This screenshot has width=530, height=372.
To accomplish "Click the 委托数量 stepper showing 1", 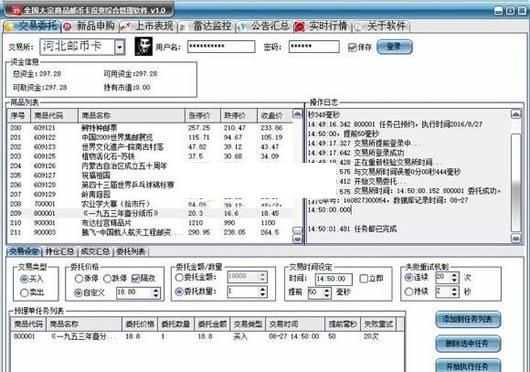I will coord(247,291).
